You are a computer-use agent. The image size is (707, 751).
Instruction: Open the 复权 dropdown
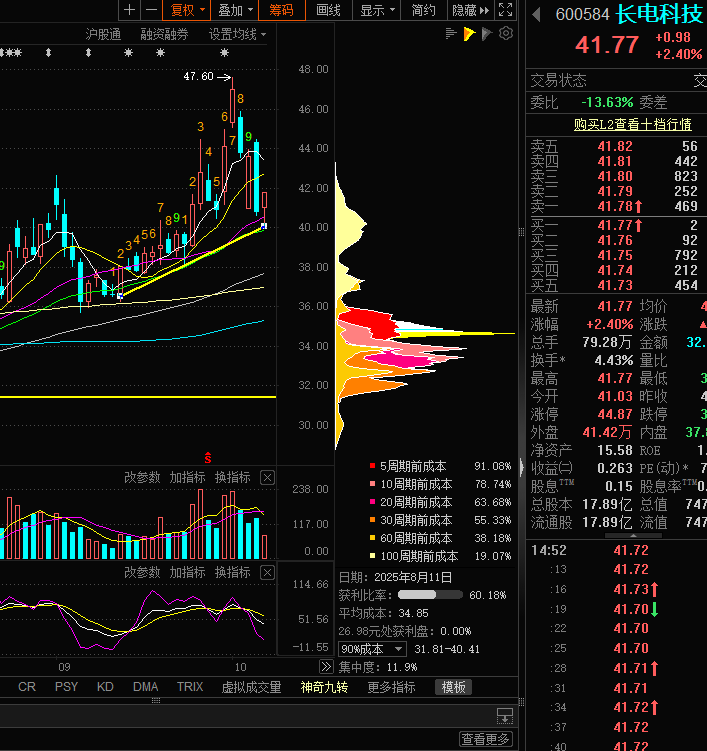click(x=187, y=10)
